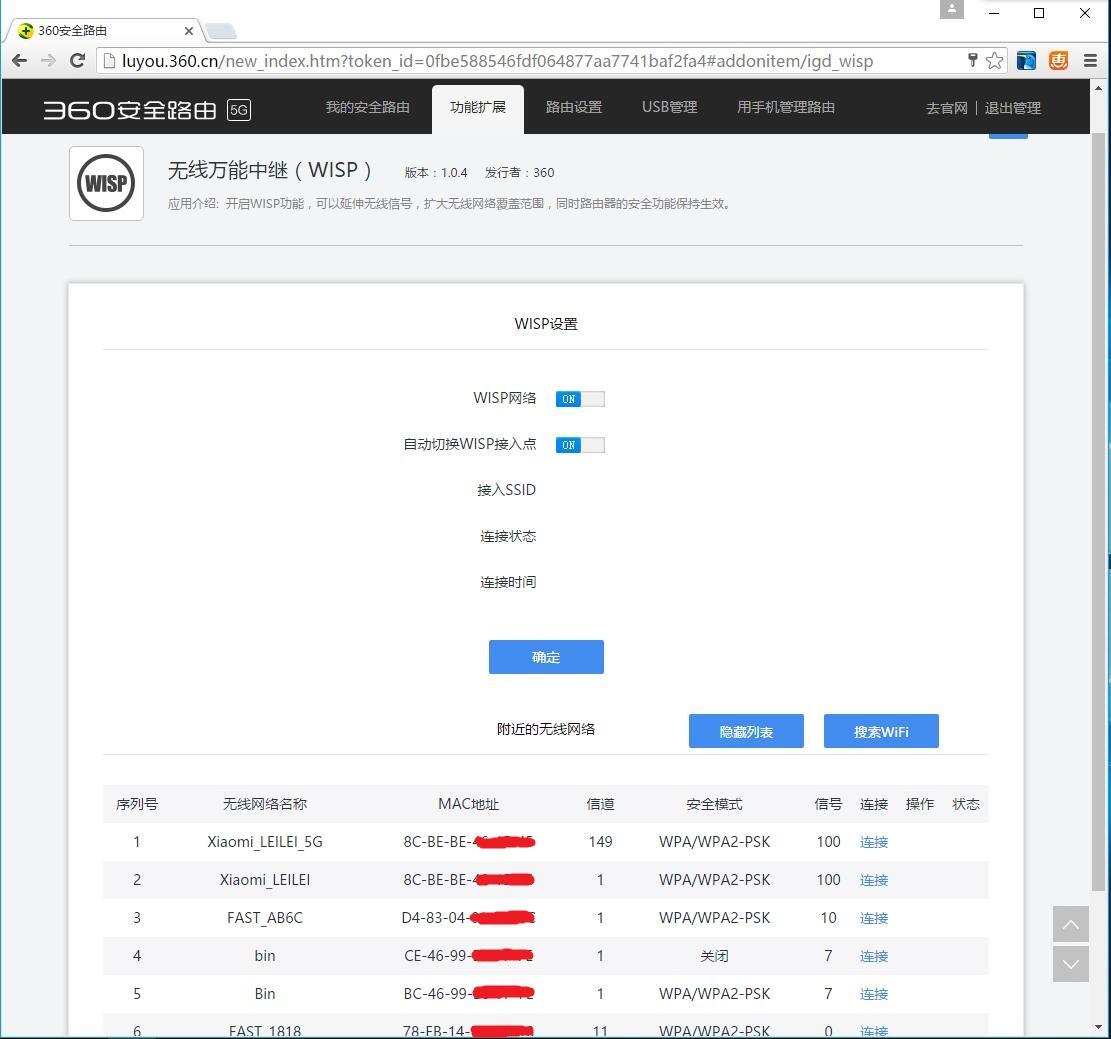1111x1039 pixels.
Task: Click the 确定 confirm button
Action: tap(546, 657)
